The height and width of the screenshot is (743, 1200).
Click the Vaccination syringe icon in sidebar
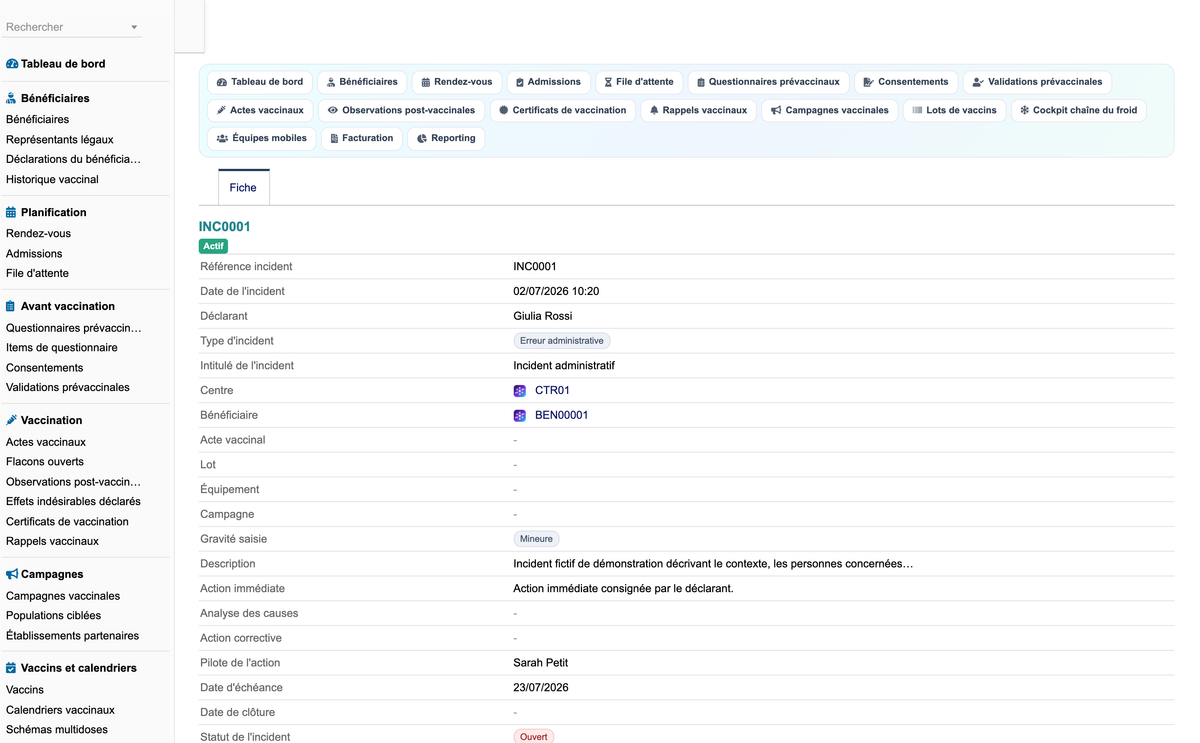[x=12, y=420]
